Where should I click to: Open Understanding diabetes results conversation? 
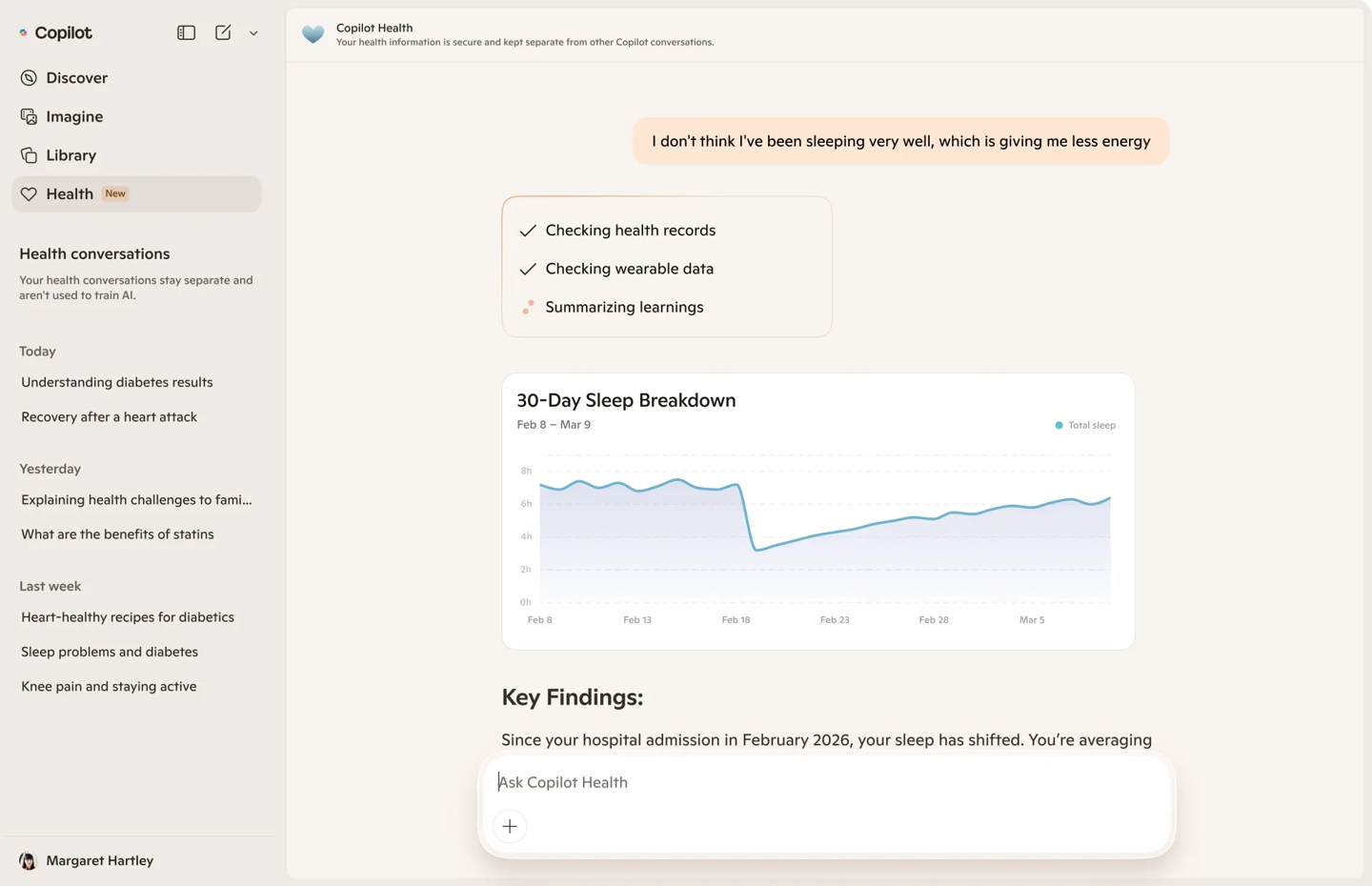coord(117,382)
